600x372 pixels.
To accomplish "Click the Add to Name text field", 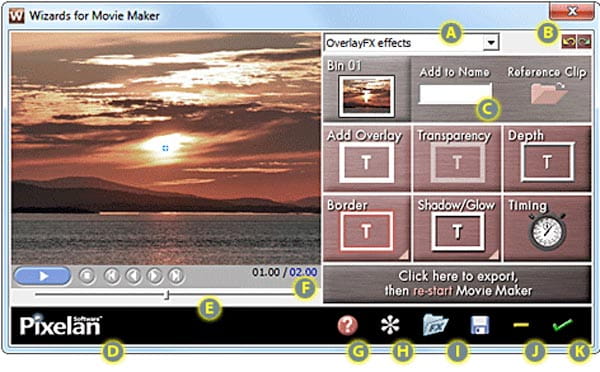I will point(455,94).
